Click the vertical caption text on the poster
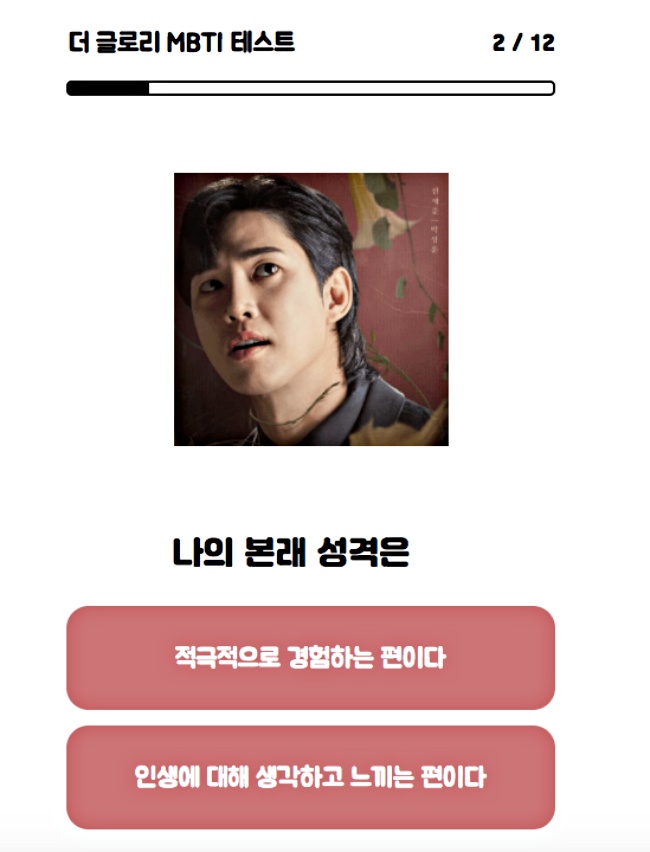The width and height of the screenshot is (650, 852). (x=434, y=218)
